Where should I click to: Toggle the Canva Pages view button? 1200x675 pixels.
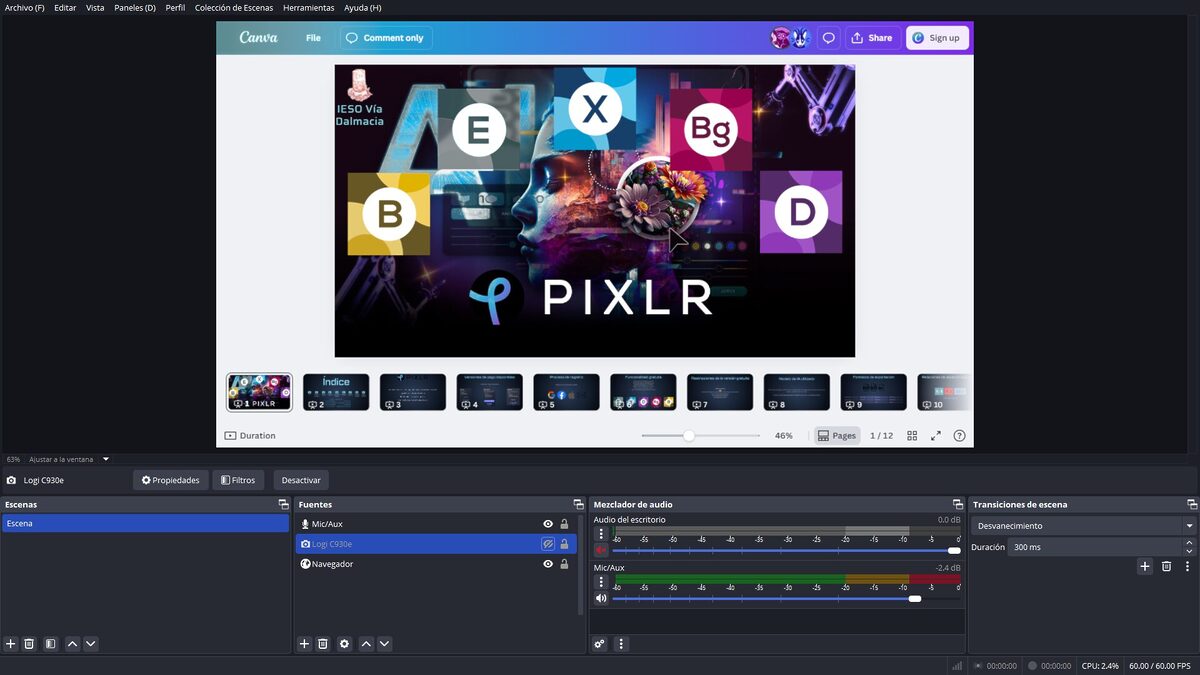(x=837, y=436)
